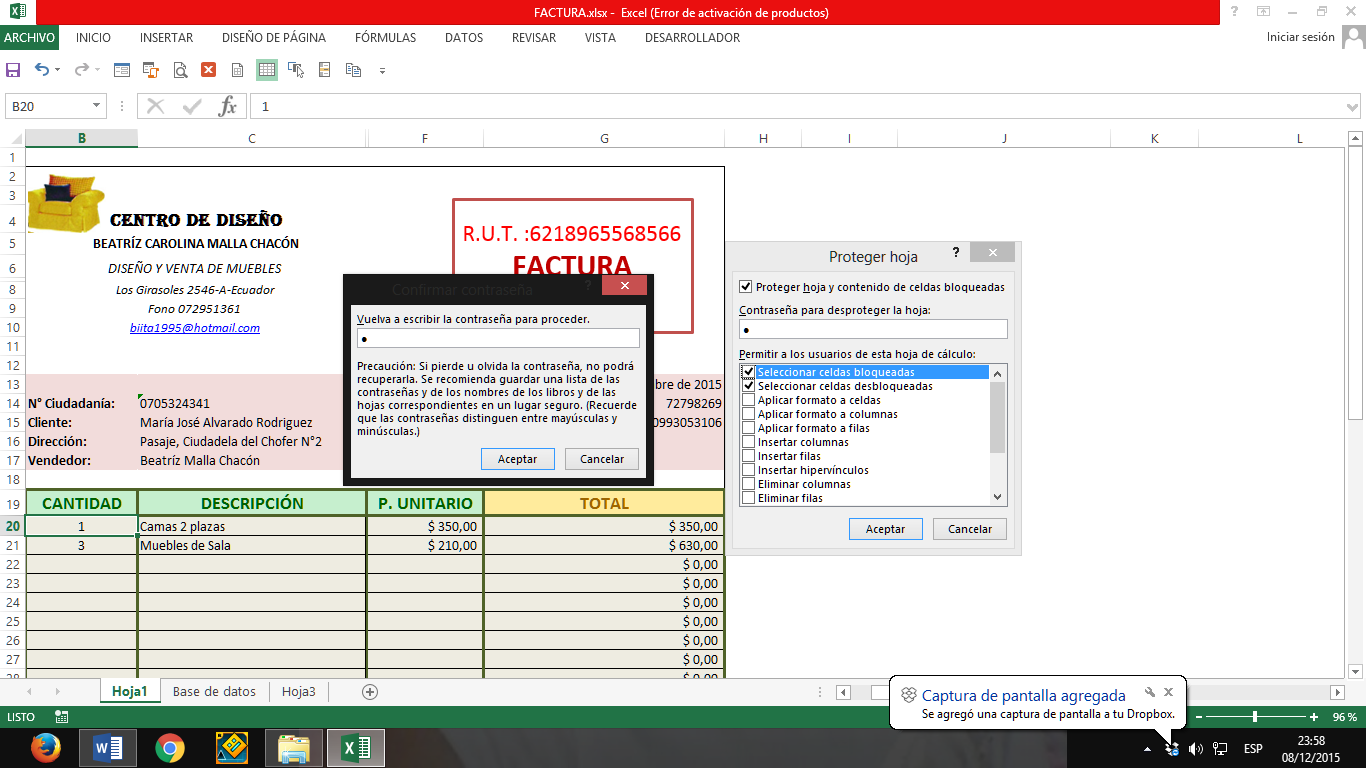Open Firefox from the taskbar
The image size is (1366, 768).
(x=45, y=748)
